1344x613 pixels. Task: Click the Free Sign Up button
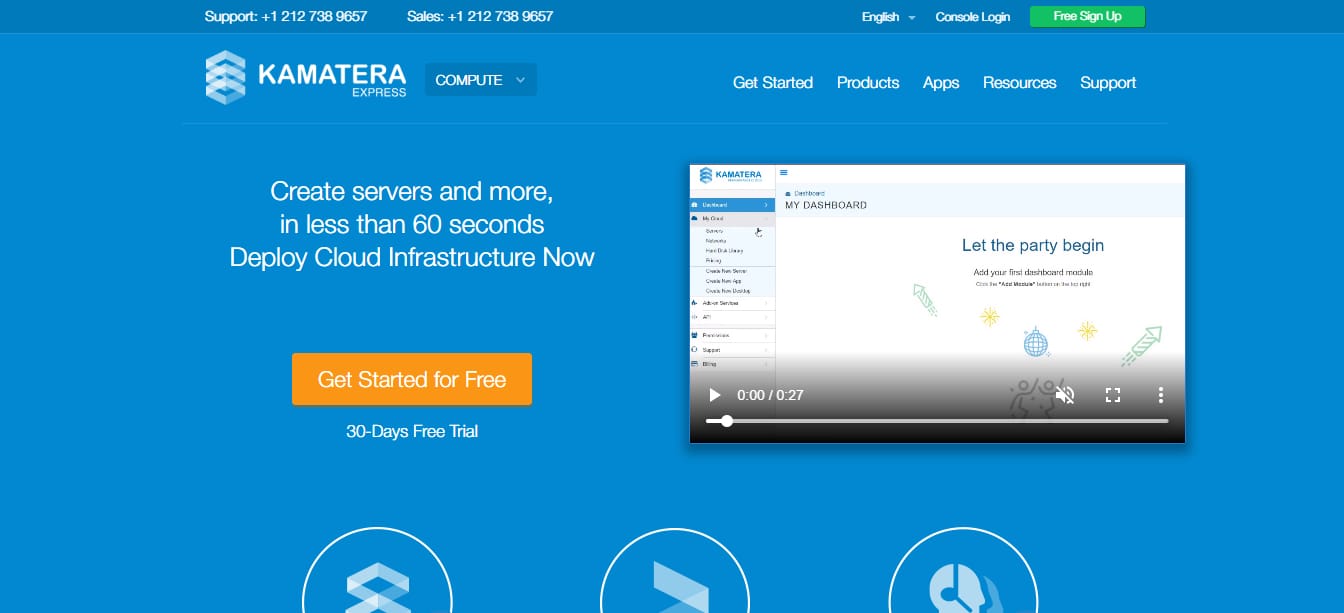1087,17
